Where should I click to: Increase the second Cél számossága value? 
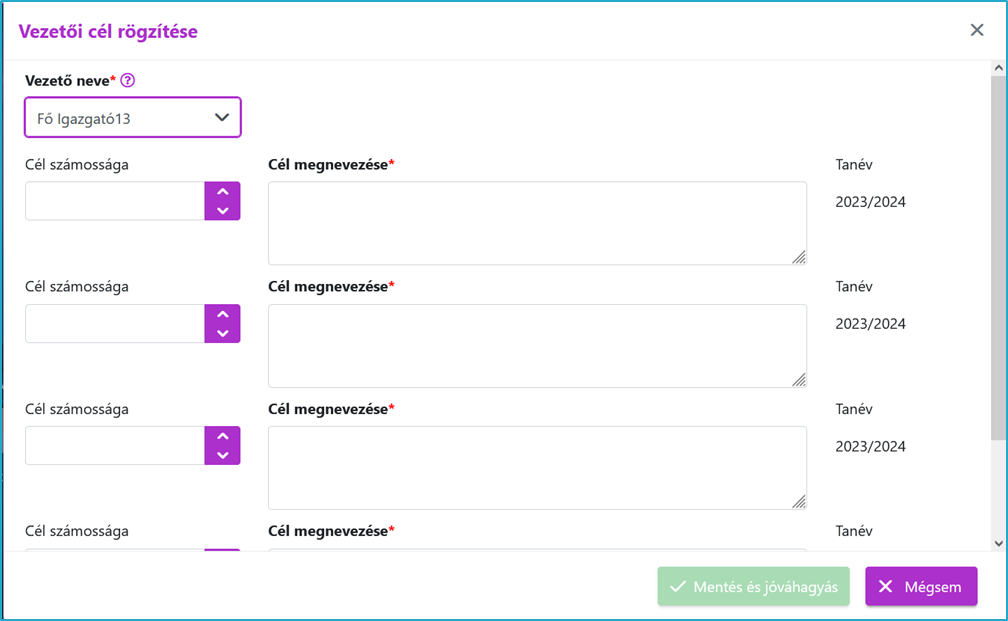222,314
